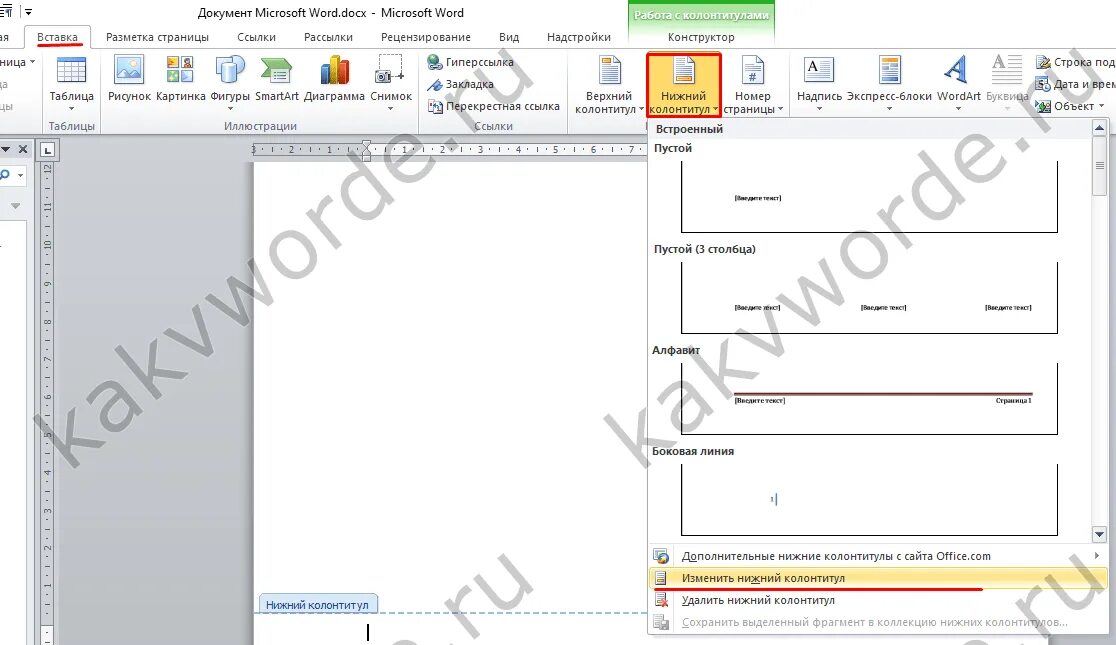The height and width of the screenshot is (645, 1116).
Task: Close the left navigation pane
Action: [x=23, y=150]
